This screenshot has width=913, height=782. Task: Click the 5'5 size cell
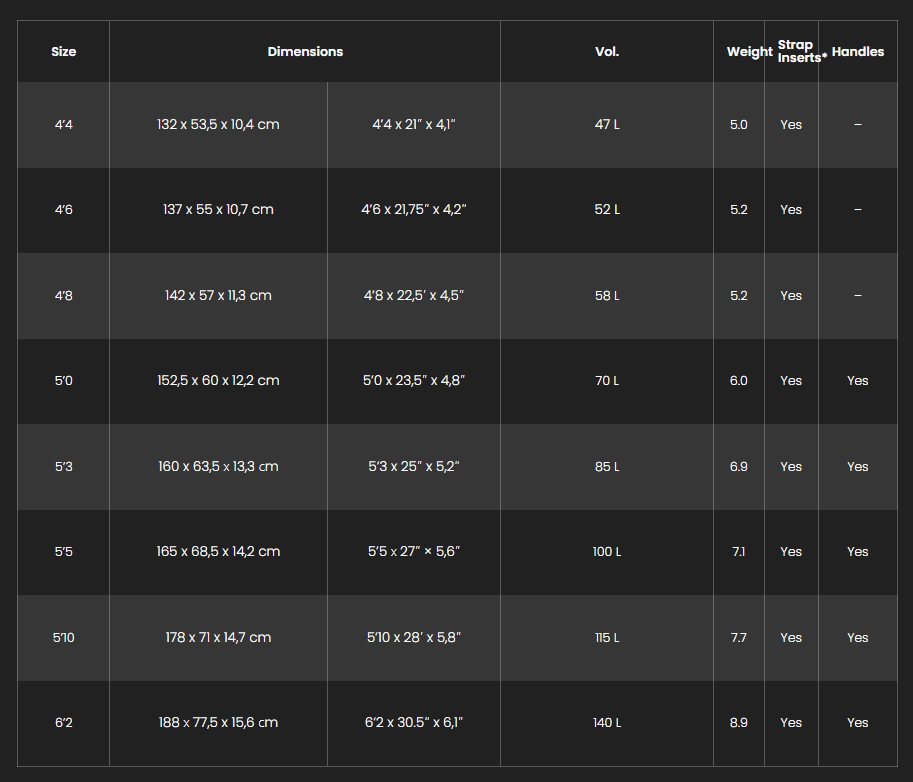[63, 552]
